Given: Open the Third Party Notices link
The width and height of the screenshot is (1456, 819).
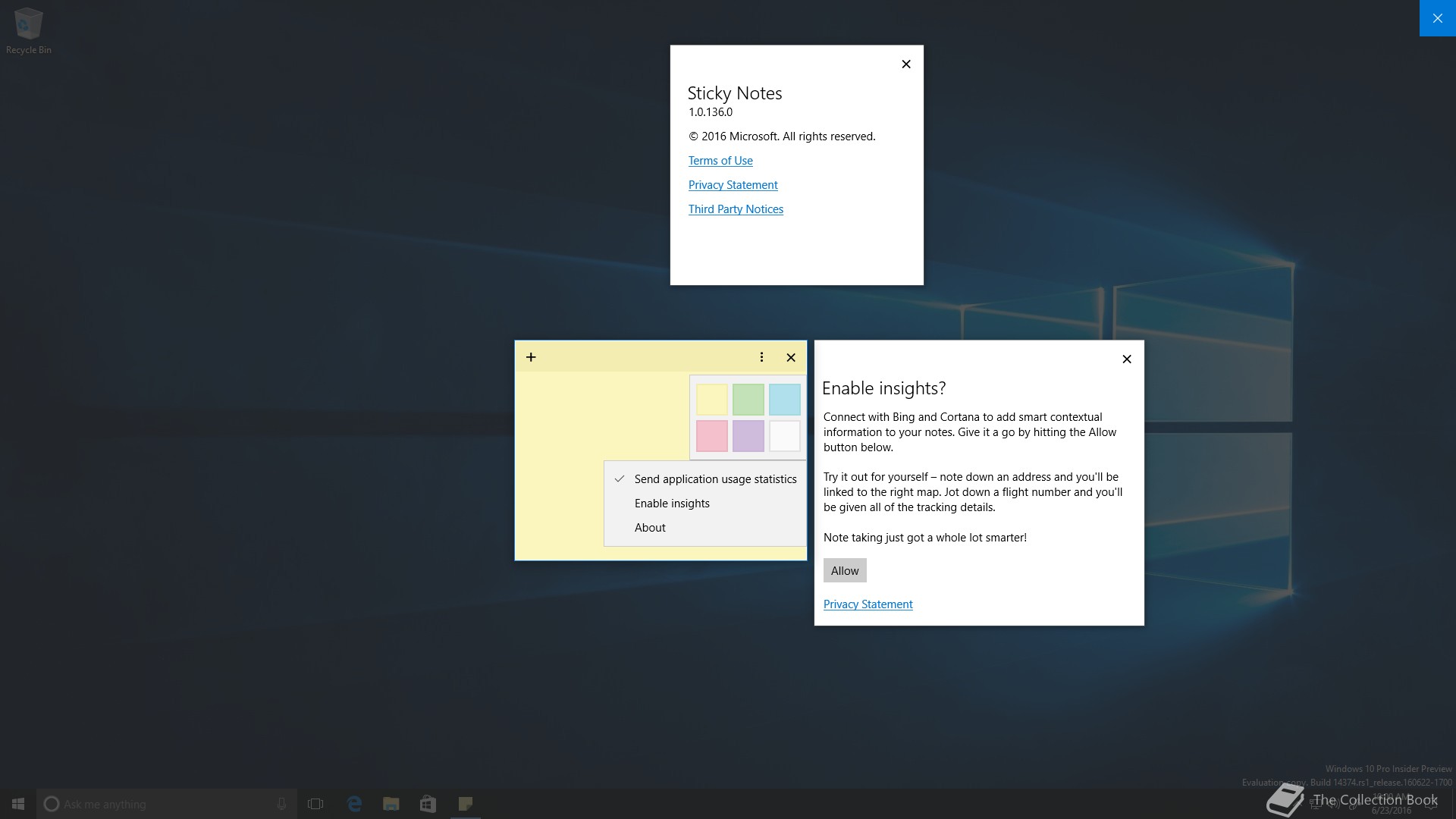Looking at the screenshot, I should [x=736, y=209].
